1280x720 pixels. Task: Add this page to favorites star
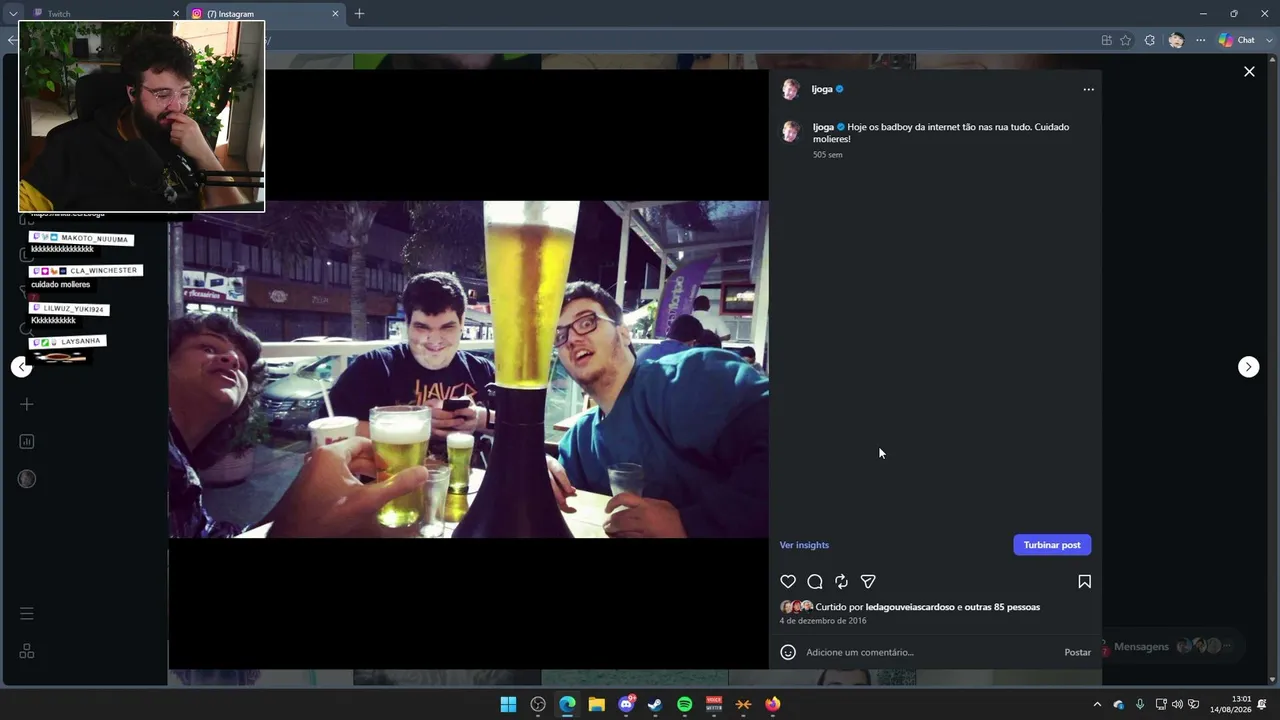point(1125,40)
